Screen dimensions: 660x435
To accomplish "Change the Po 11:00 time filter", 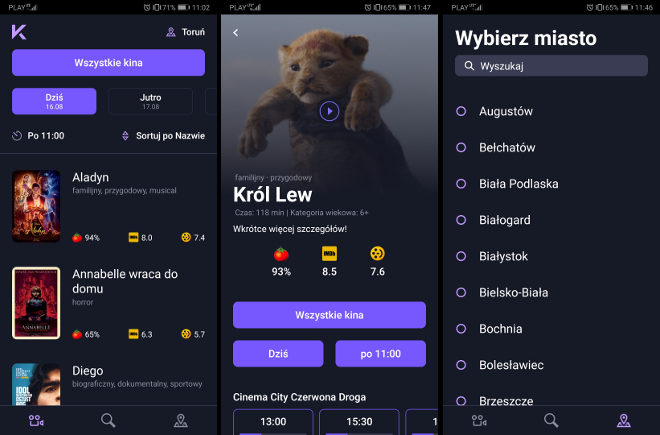I will click(38, 136).
